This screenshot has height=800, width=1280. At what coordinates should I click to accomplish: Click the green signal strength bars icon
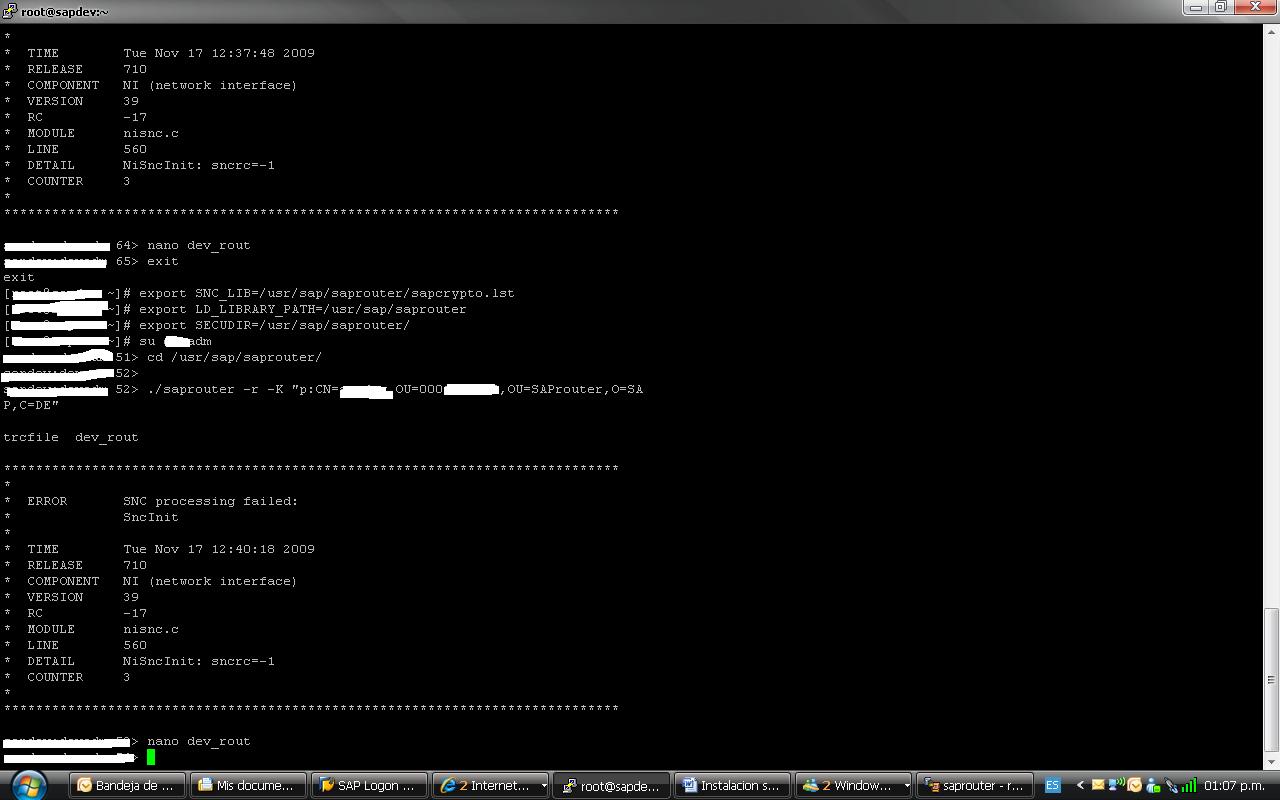pos(1188,785)
